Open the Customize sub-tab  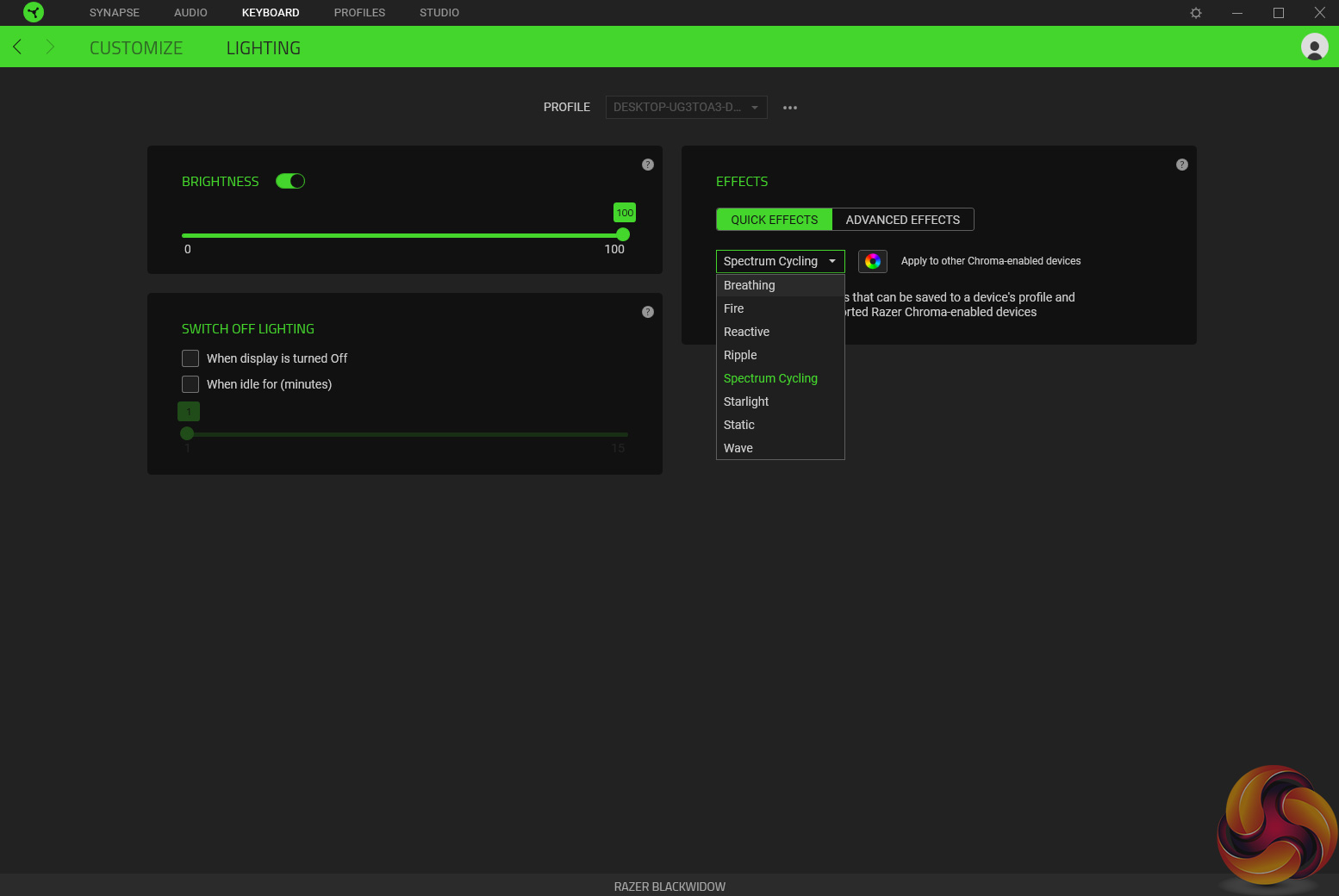point(136,48)
